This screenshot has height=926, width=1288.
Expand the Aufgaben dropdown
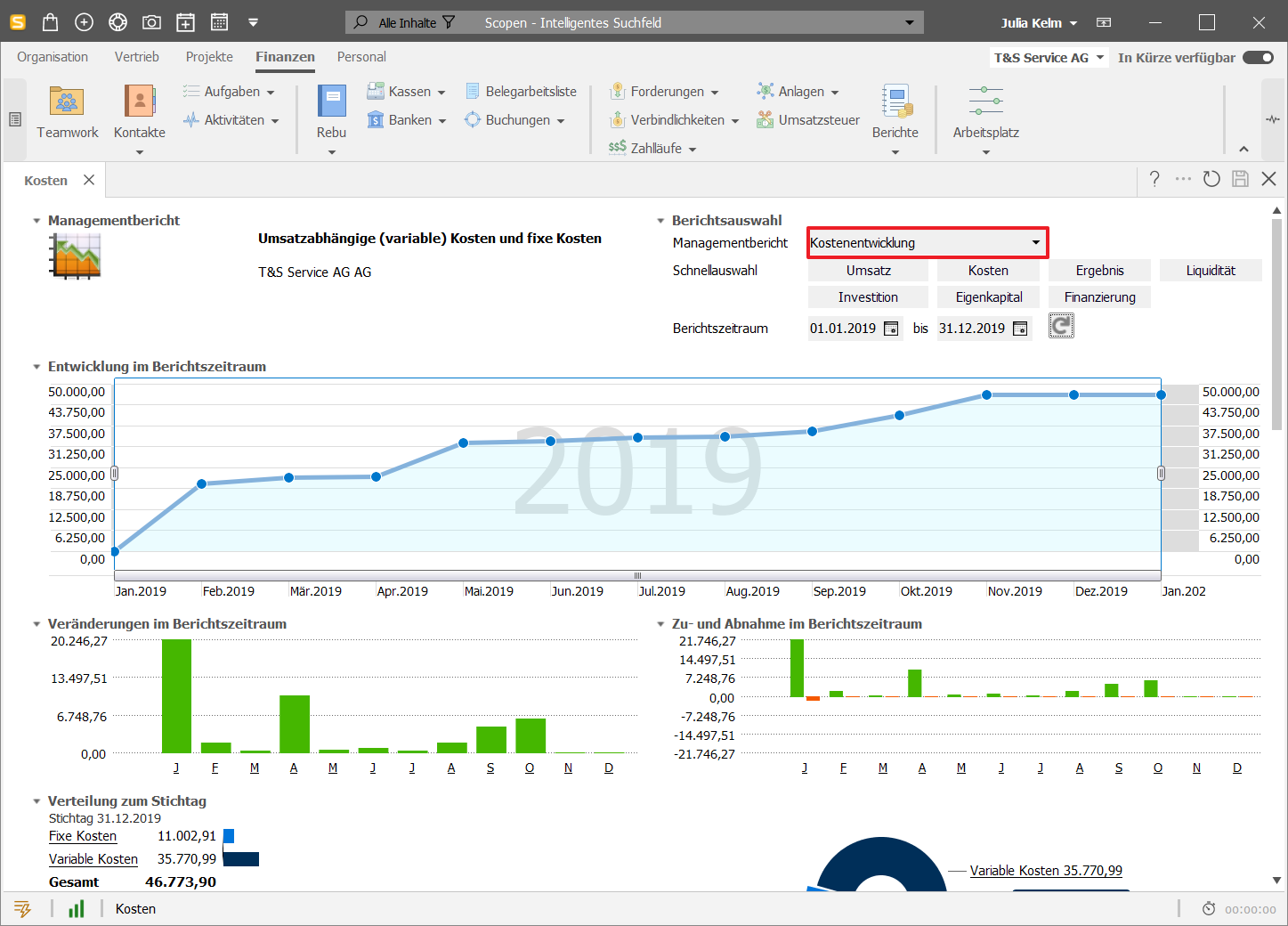coord(271,92)
